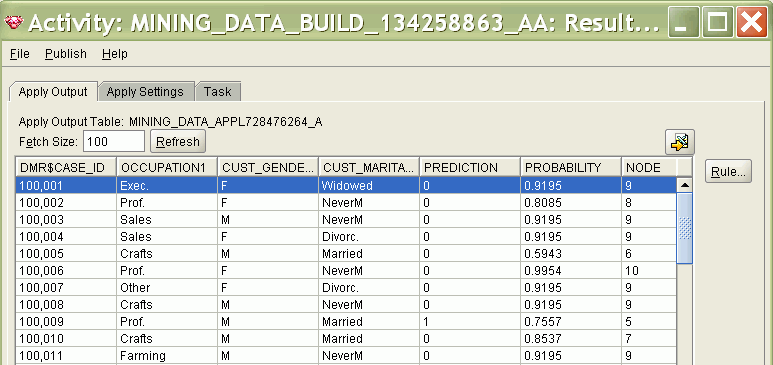The image size is (773, 365).
Task: Click node value 5 in row 100,009
Action: [x=649, y=322]
